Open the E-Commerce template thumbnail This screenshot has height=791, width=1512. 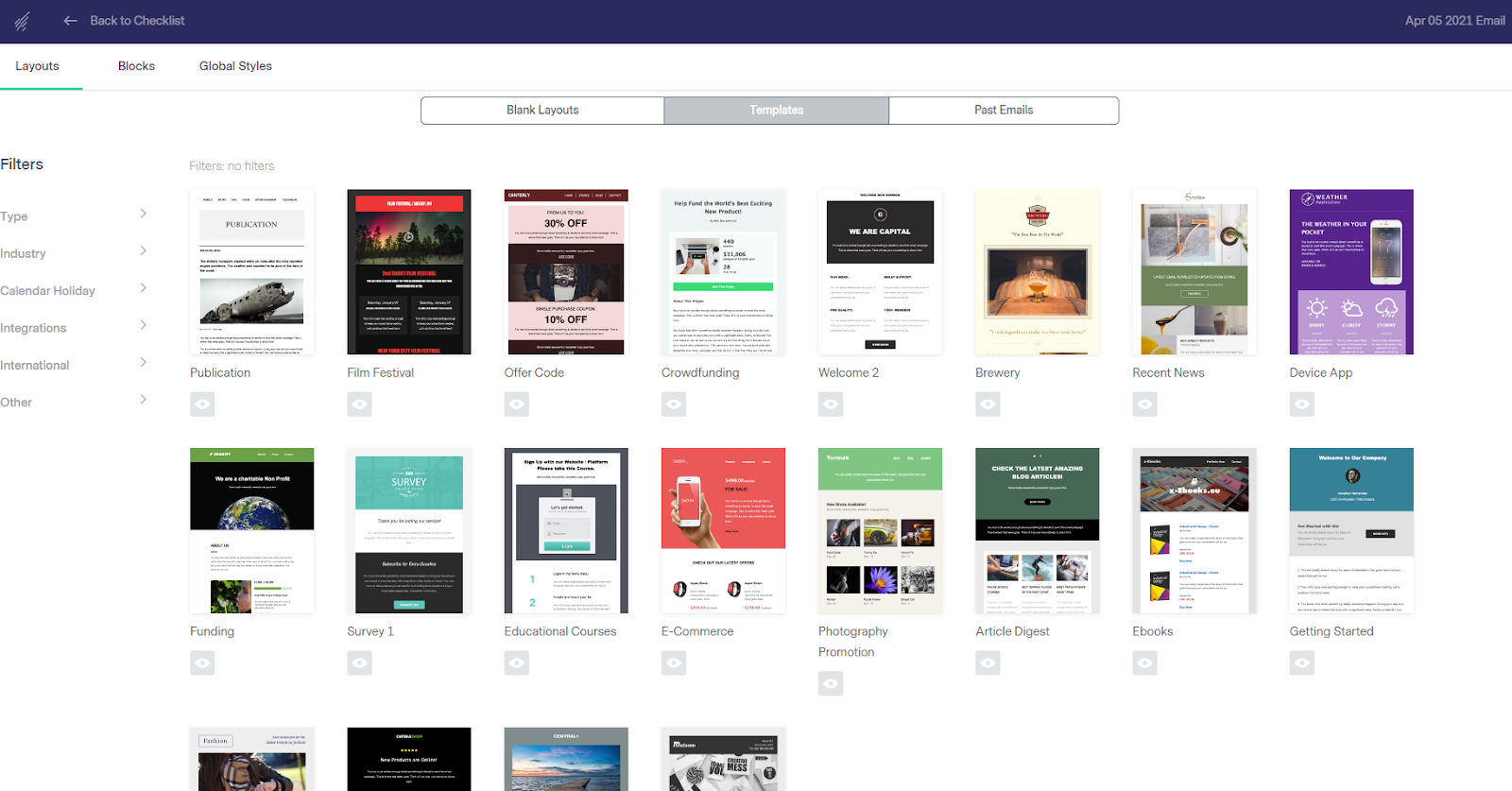724,531
